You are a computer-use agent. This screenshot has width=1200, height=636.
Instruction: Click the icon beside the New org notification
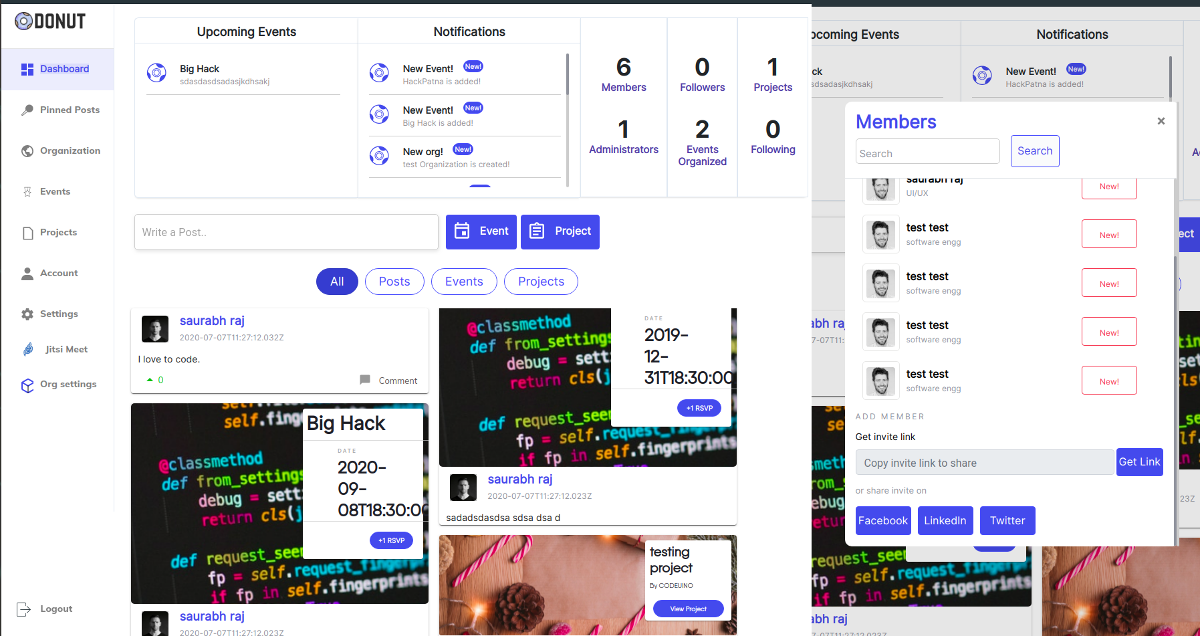point(379,155)
